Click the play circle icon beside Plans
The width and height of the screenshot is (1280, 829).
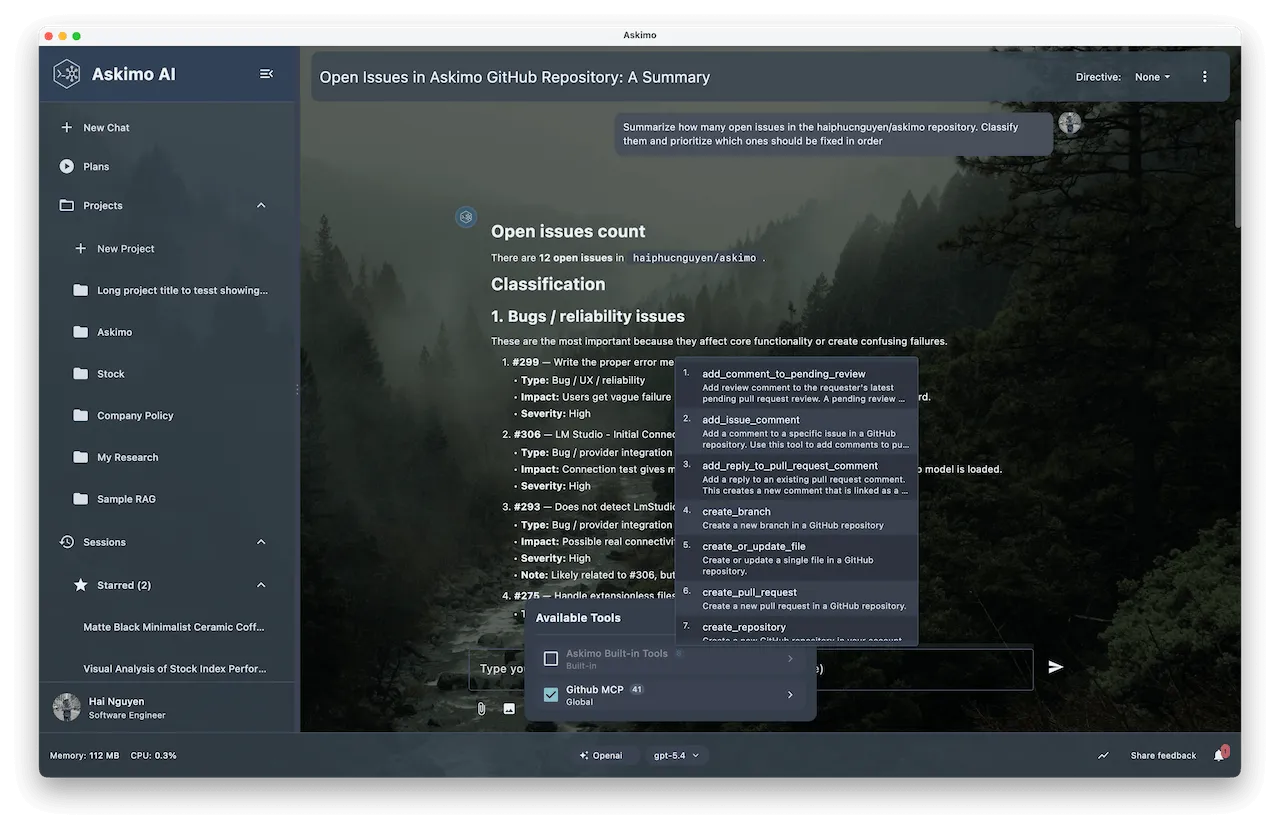click(67, 167)
